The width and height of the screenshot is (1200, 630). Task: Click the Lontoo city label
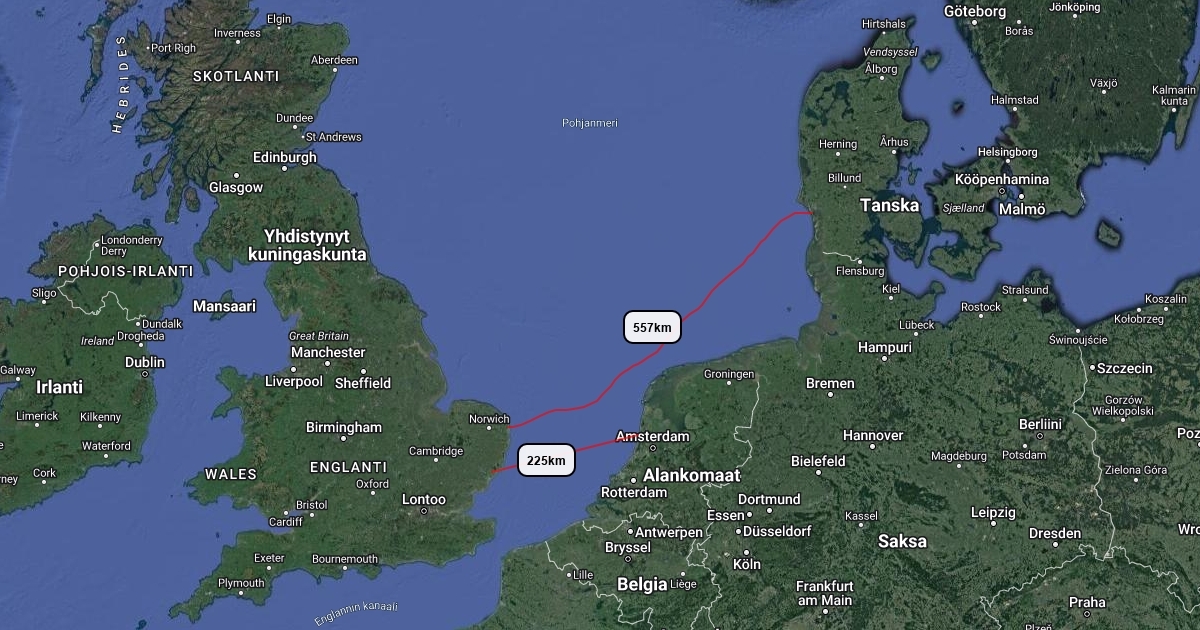pyautogui.click(x=424, y=499)
